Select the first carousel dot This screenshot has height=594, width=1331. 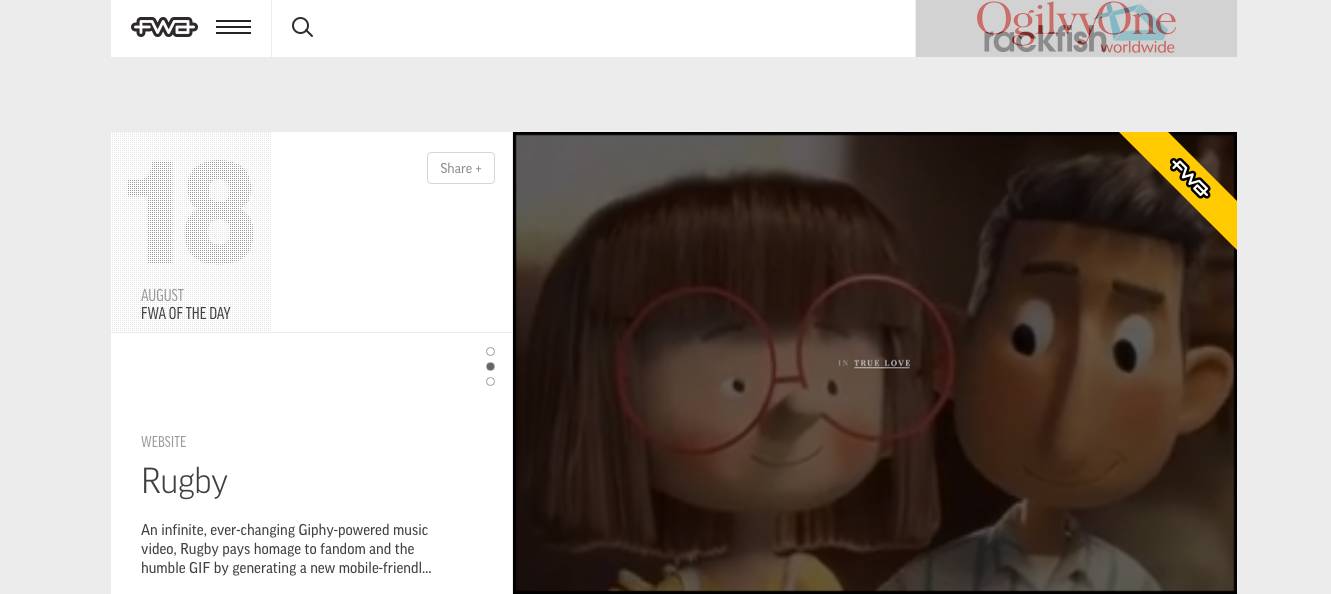(x=490, y=351)
